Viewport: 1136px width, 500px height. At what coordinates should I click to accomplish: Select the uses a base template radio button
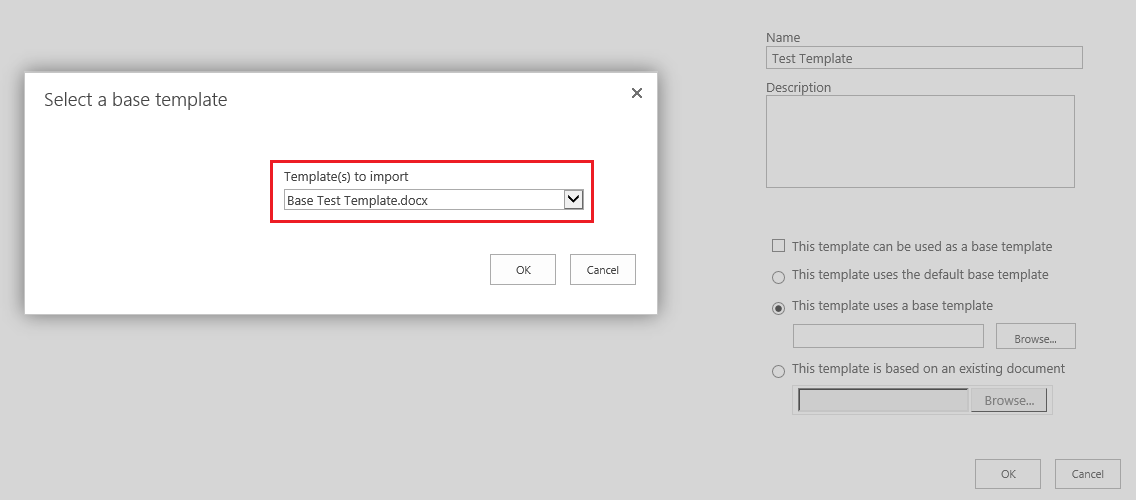778,308
